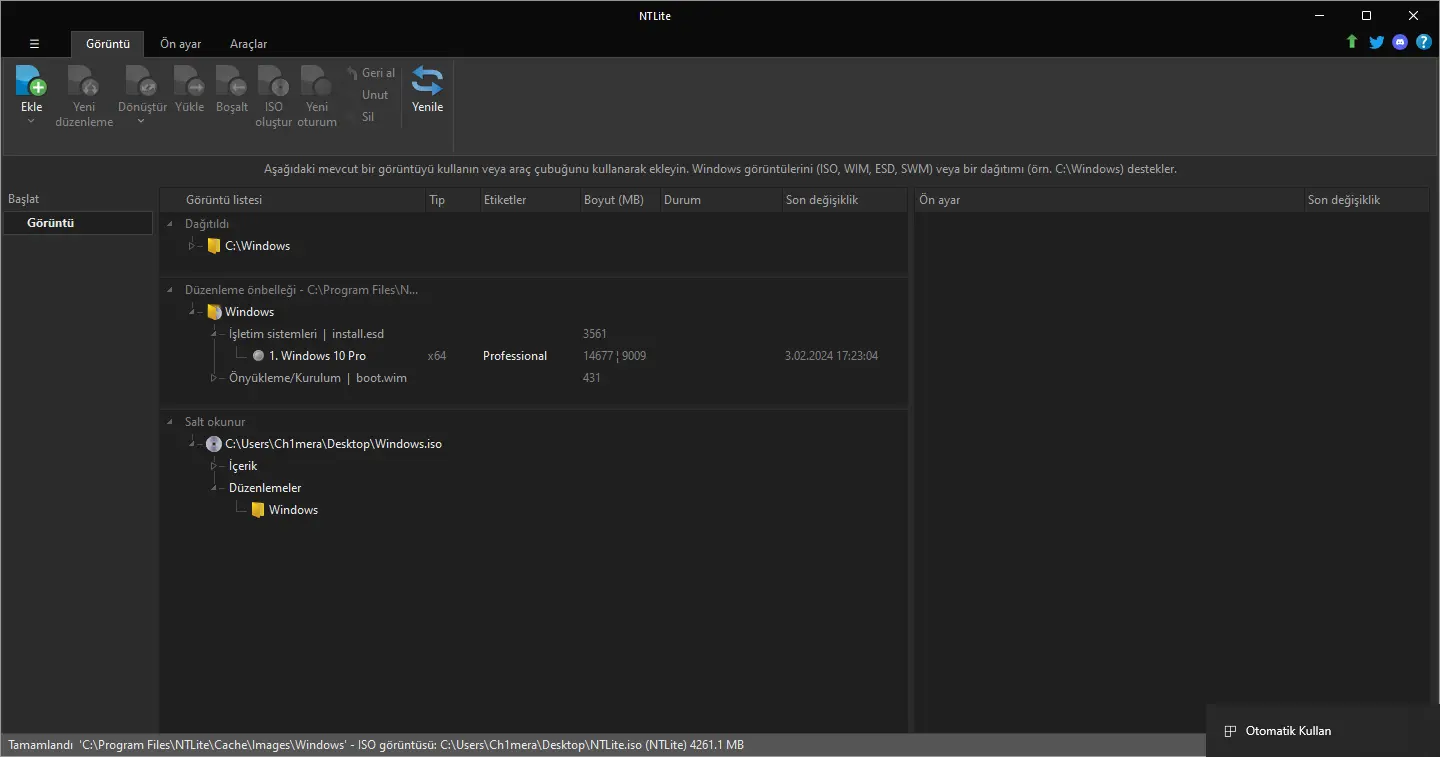Click the Tamamlandı status bar message

coord(376,745)
